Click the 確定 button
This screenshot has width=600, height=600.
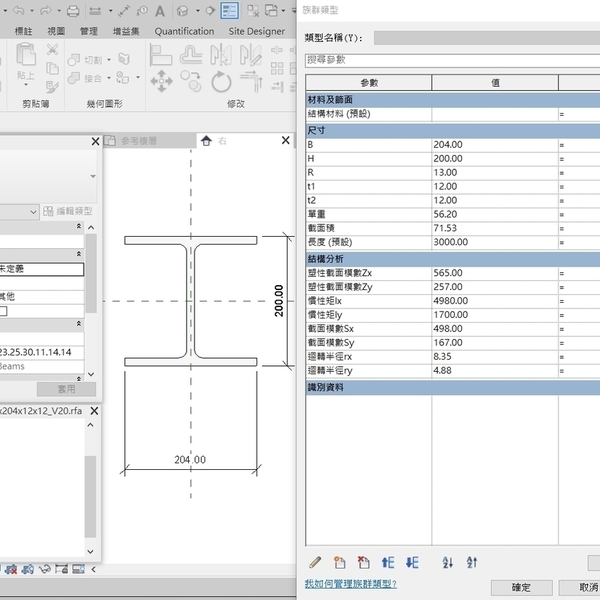[521, 587]
